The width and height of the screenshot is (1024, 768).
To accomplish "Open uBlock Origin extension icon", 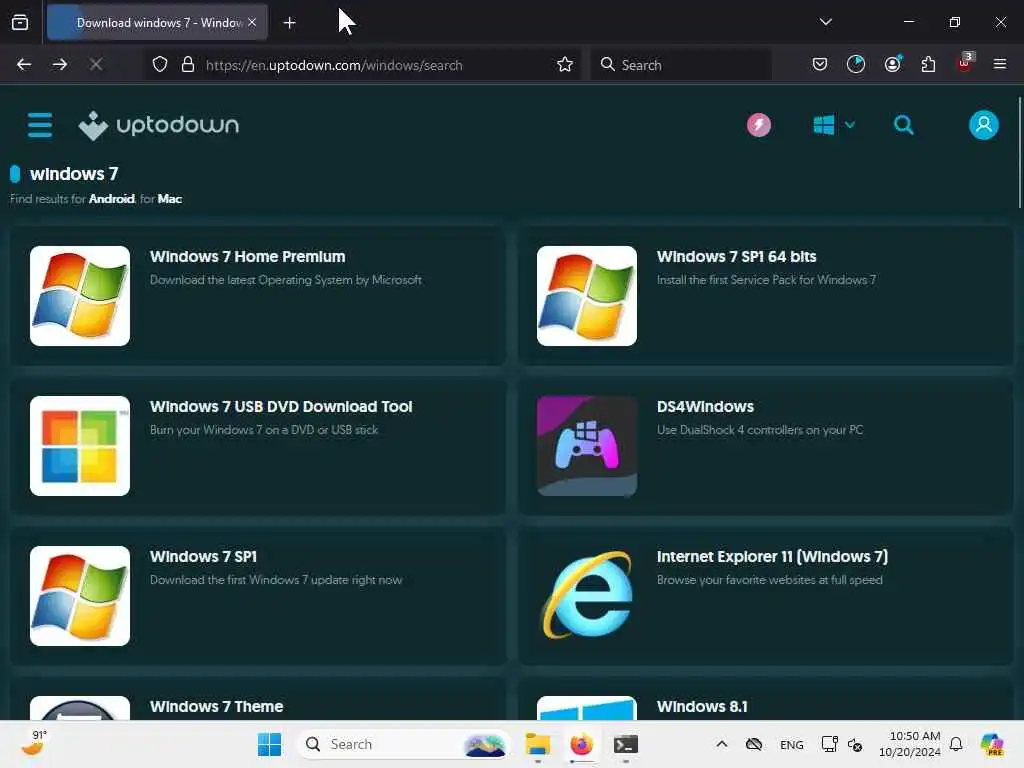I will pyautogui.click(x=965, y=63).
